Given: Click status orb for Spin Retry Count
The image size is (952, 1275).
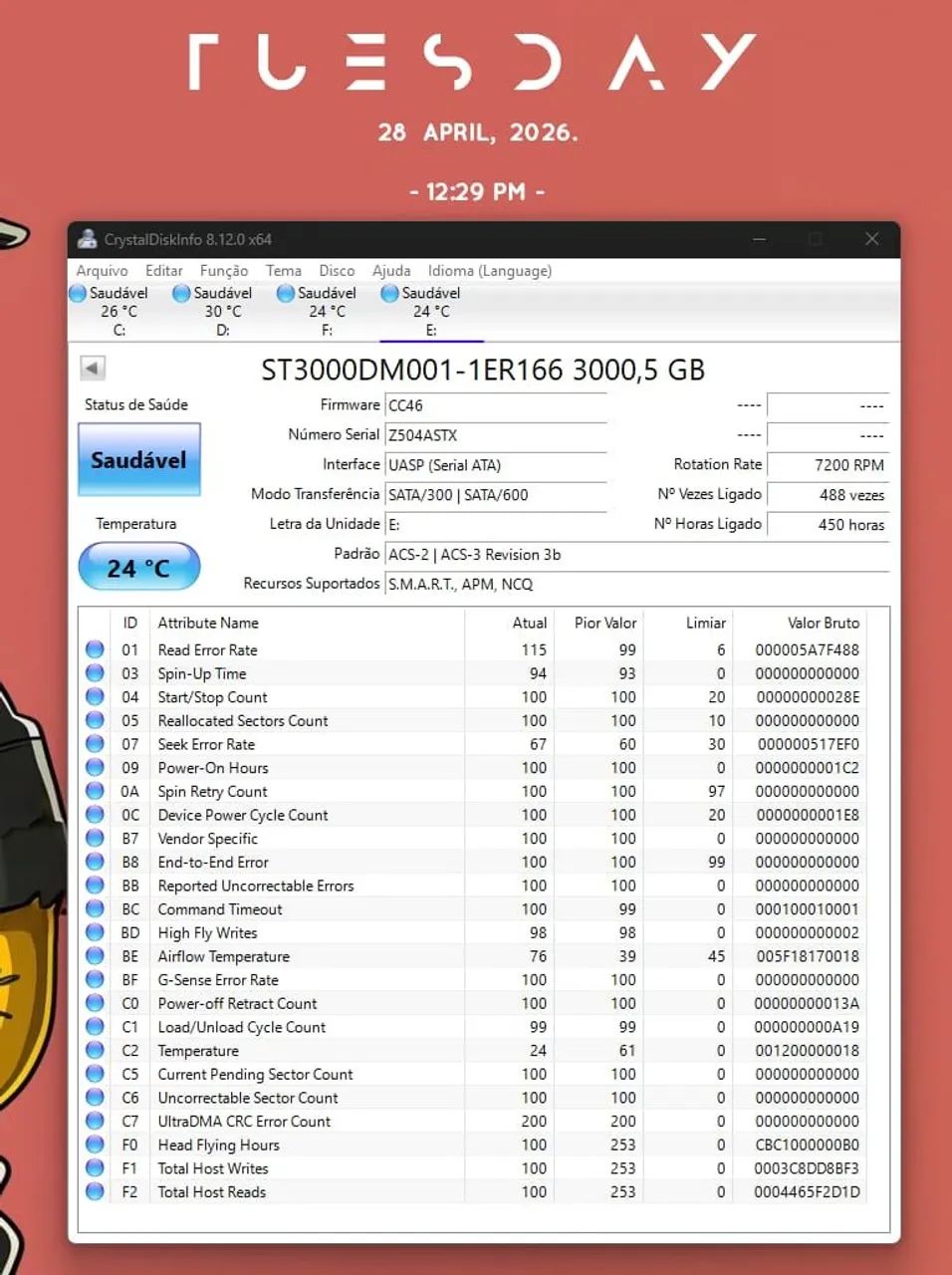Looking at the screenshot, I should pyautogui.click(x=95, y=791).
